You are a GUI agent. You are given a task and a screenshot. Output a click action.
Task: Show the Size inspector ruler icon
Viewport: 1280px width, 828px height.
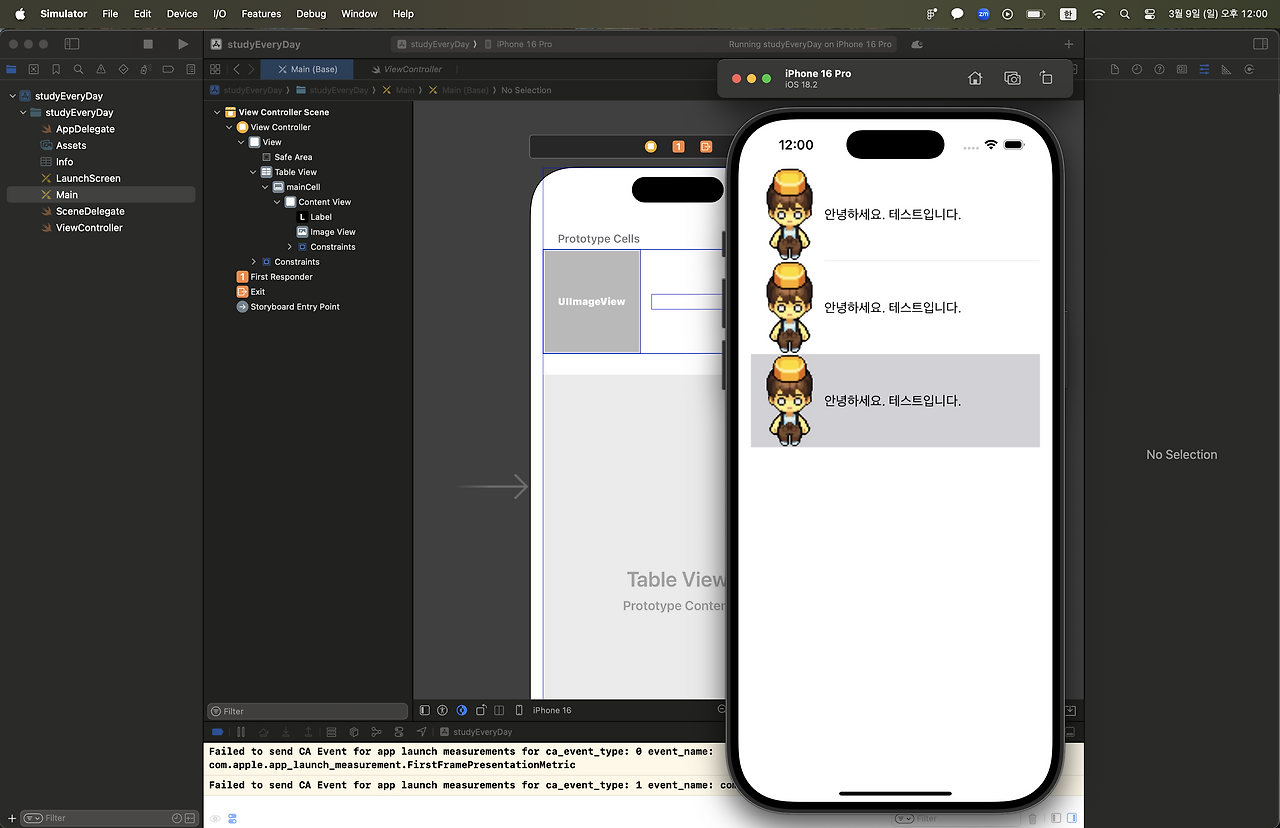(x=1226, y=69)
